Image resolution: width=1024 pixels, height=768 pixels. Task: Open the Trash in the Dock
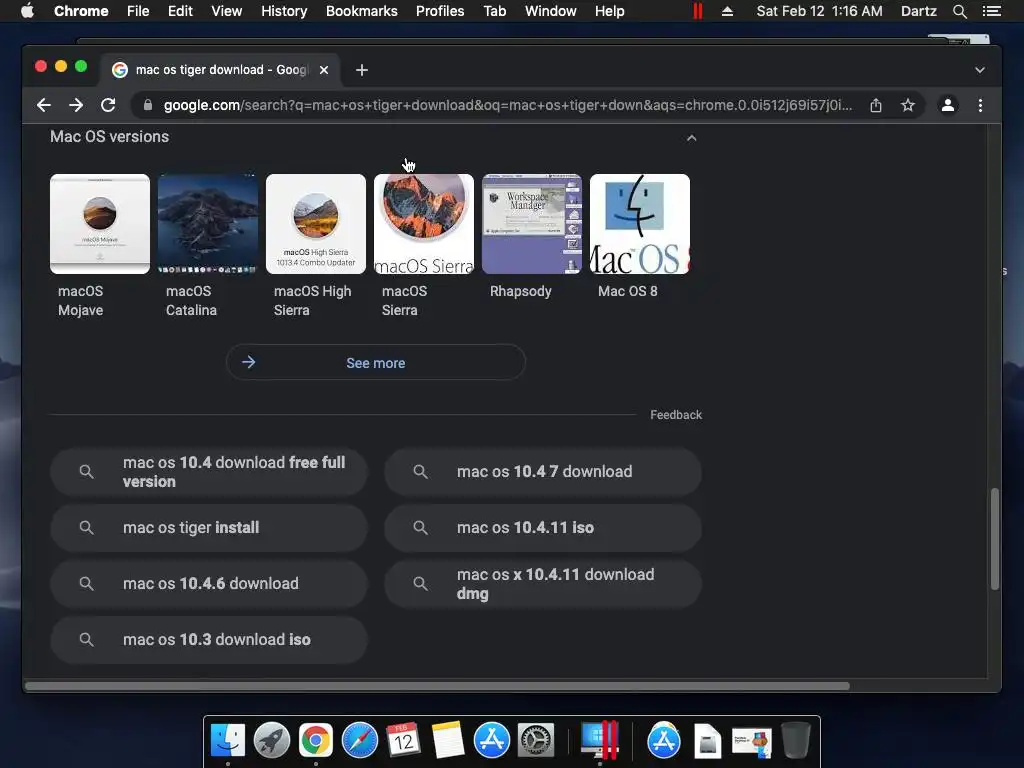click(x=795, y=740)
